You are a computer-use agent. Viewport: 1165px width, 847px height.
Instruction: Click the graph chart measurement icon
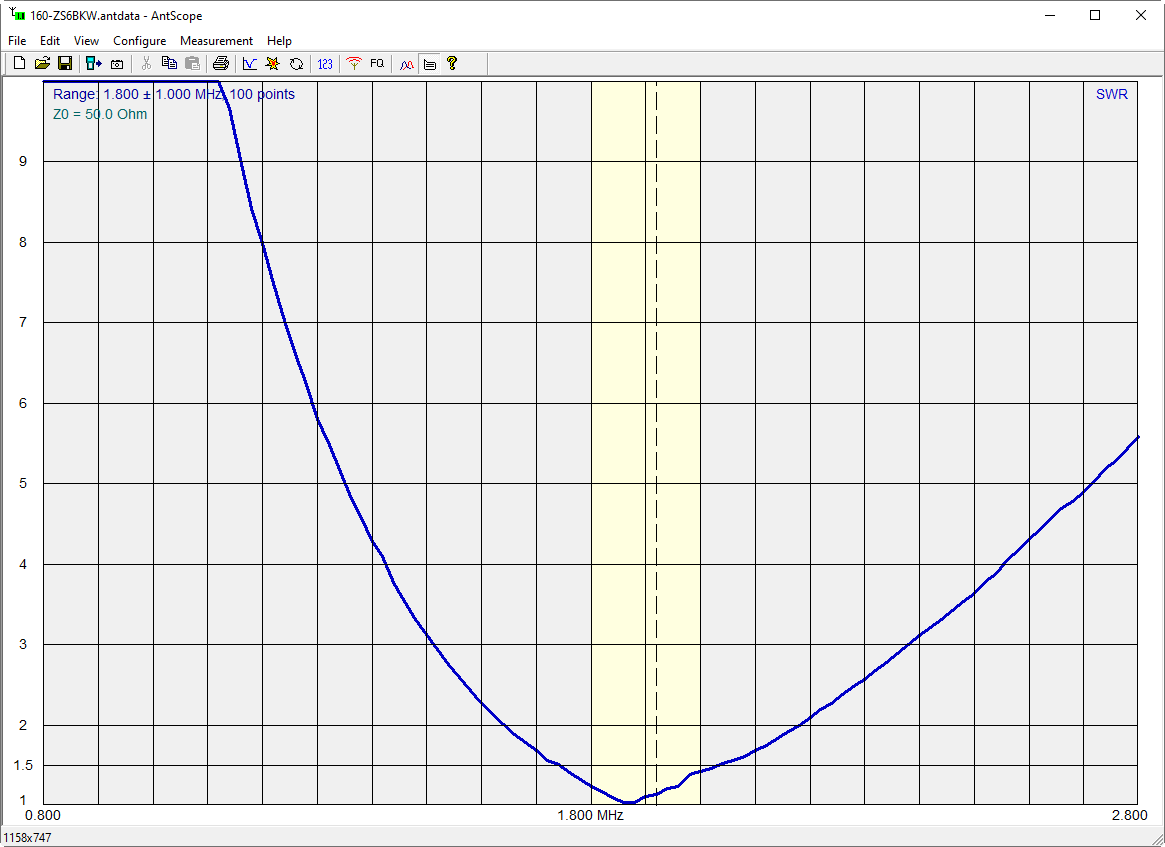click(250, 64)
